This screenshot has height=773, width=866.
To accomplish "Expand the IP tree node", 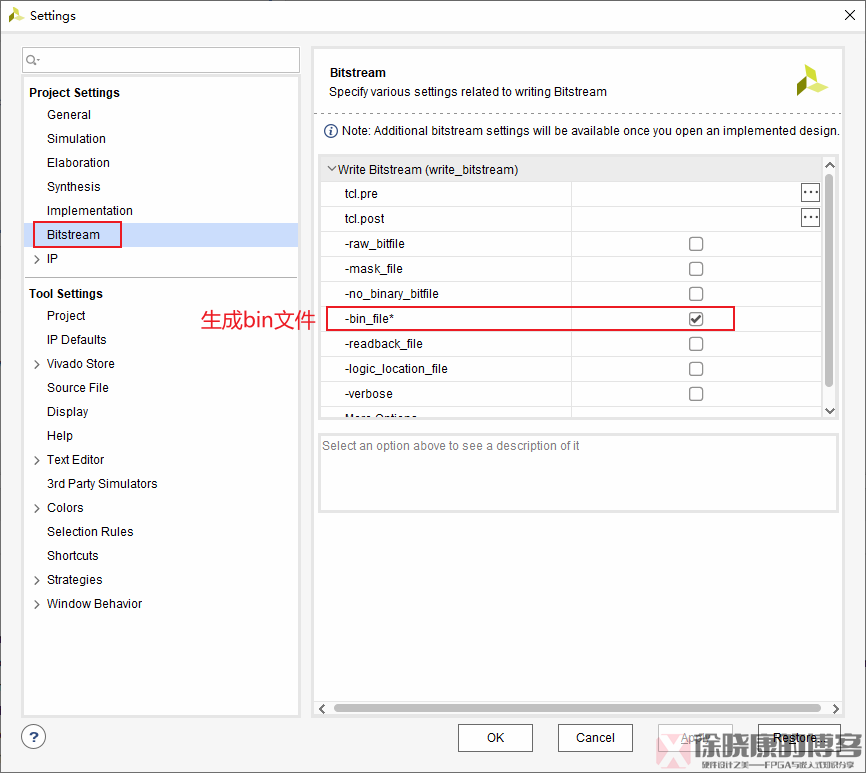I will [x=37, y=259].
